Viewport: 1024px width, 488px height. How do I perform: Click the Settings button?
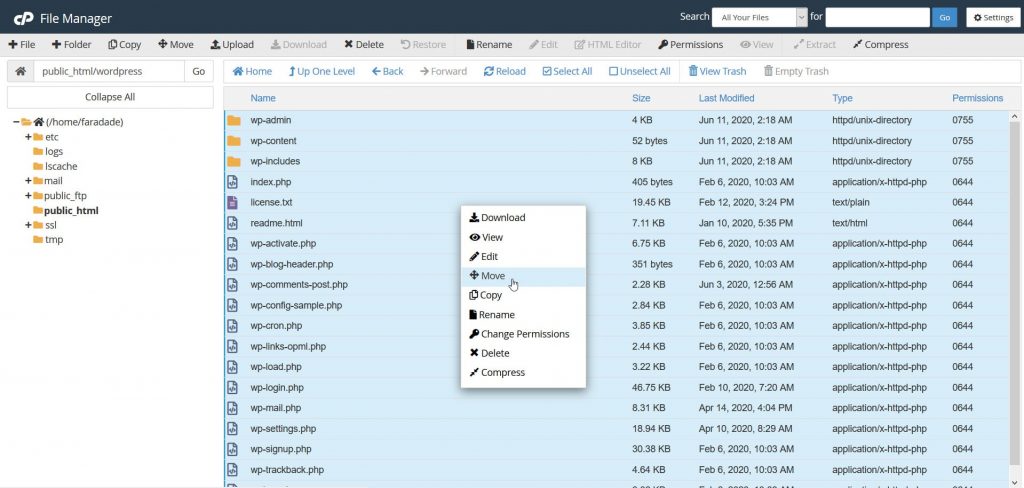pyautogui.click(x=992, y=17)
